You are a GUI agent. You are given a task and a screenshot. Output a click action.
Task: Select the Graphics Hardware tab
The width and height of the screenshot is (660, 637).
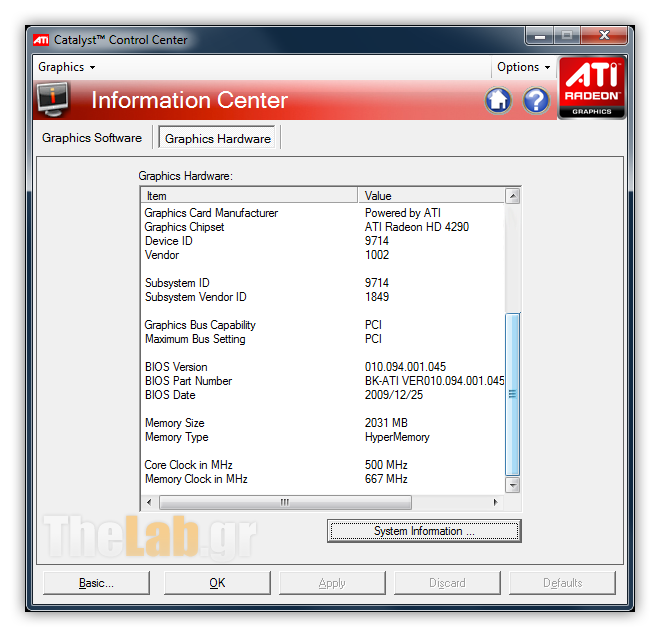(x=218, y=138)
